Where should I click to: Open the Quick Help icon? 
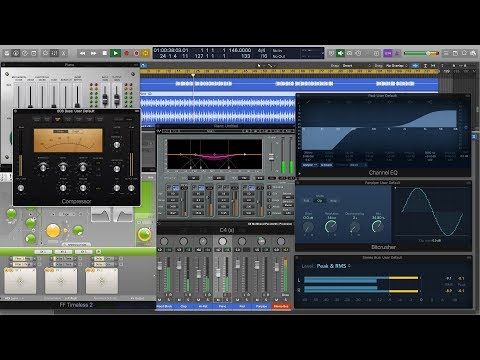point(25,53)
